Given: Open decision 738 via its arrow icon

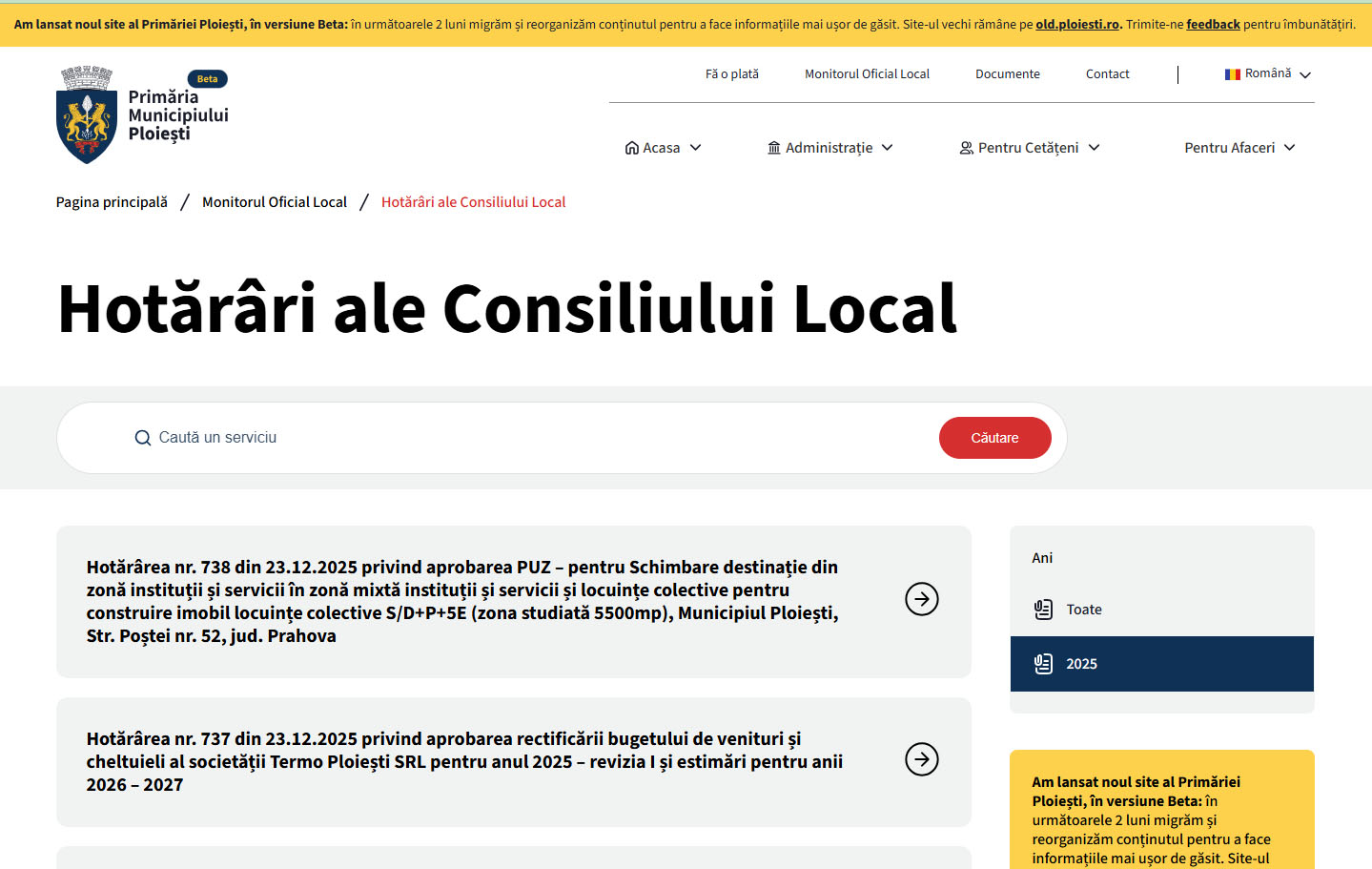Looking at the screenshot, I should [921, 599].
